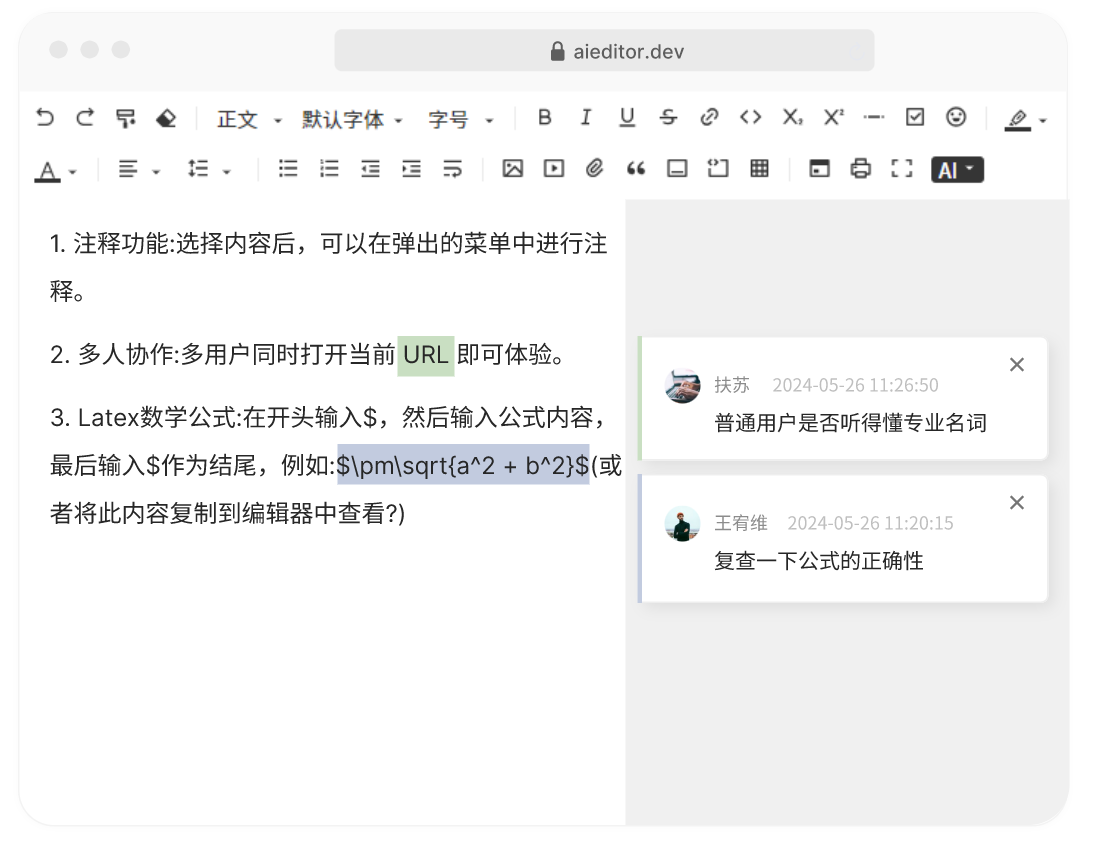The image size is (1095, 852).
Task: Toggle italic text style
Action: click(585, 118)
